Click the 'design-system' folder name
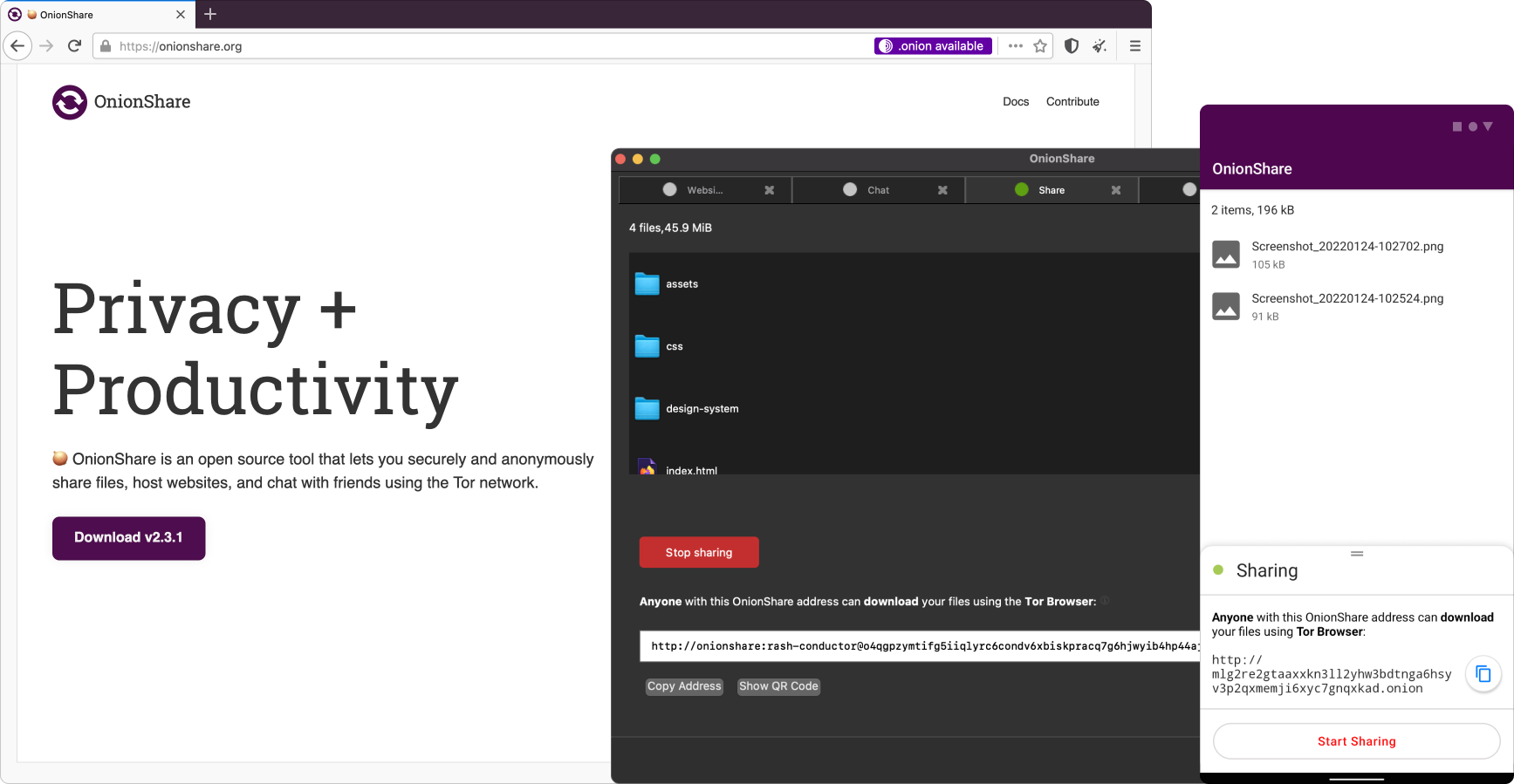1514x784 pixels. [x=702, y=409]
